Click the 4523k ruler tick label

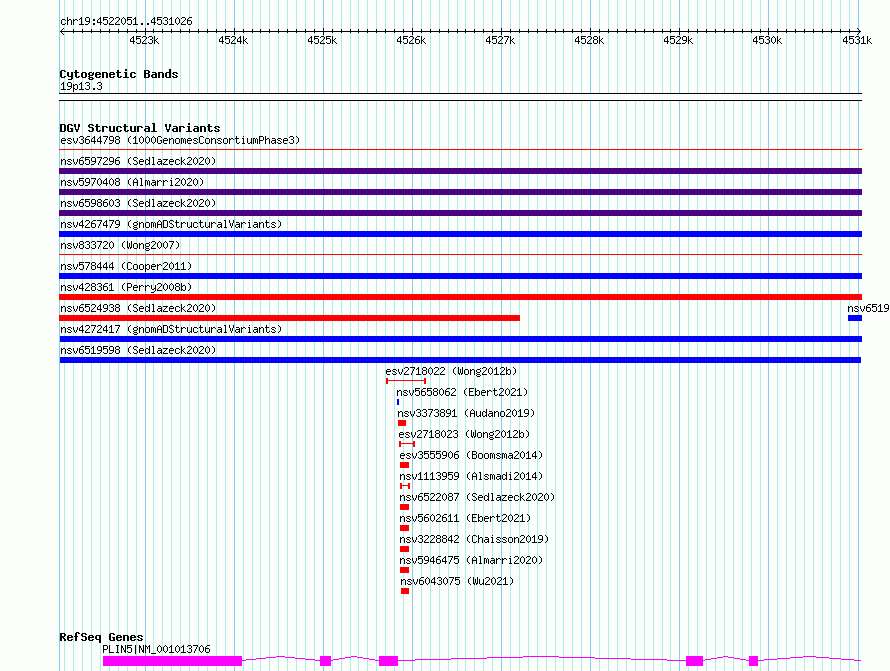click(x=144, y=40)
